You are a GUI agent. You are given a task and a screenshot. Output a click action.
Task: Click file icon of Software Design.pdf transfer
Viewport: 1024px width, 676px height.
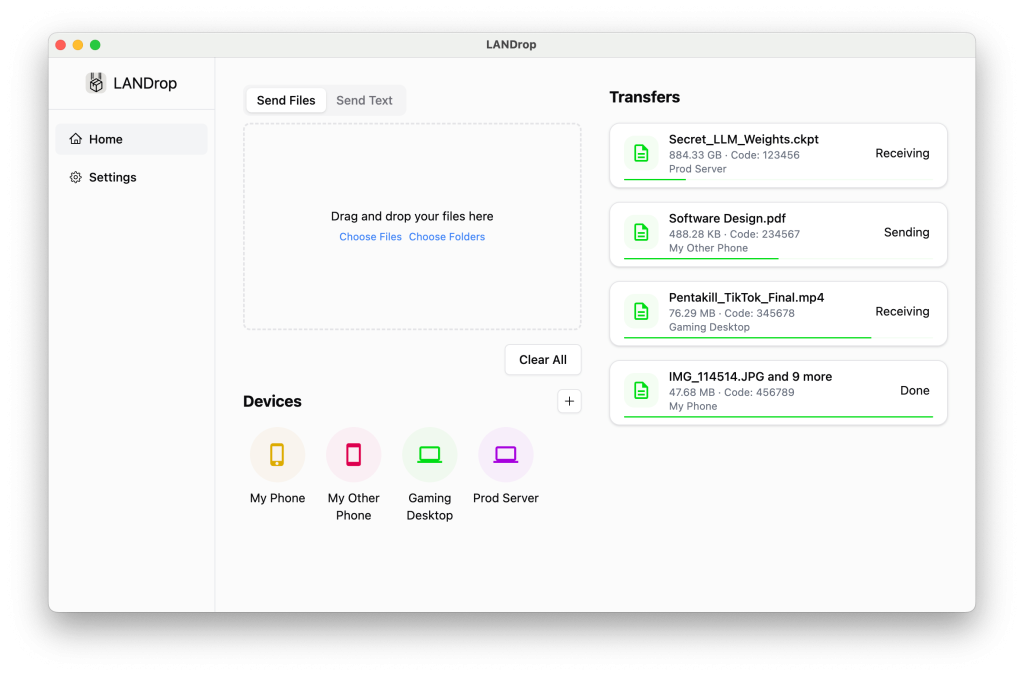[x=641, y=233]
